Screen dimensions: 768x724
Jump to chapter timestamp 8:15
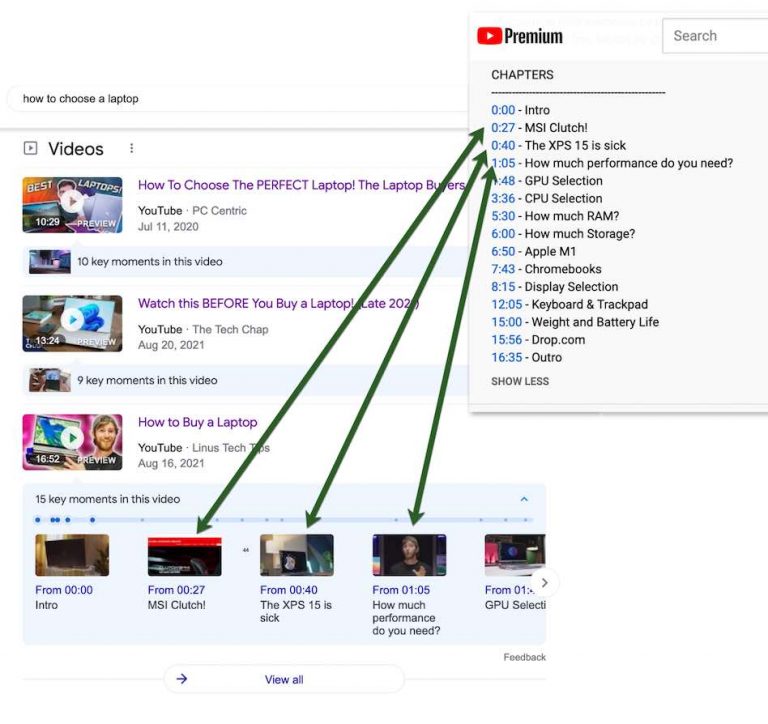[503, 287]
